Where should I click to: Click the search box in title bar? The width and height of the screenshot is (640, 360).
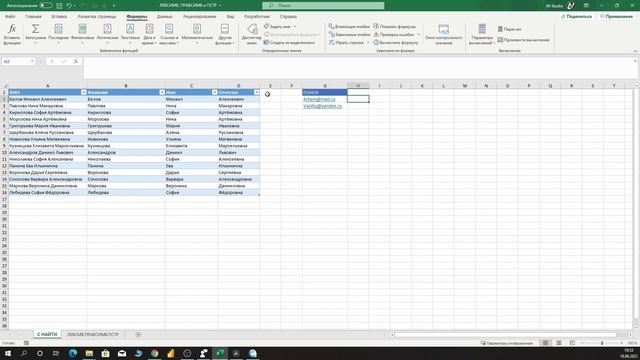(x=323, y=6)
